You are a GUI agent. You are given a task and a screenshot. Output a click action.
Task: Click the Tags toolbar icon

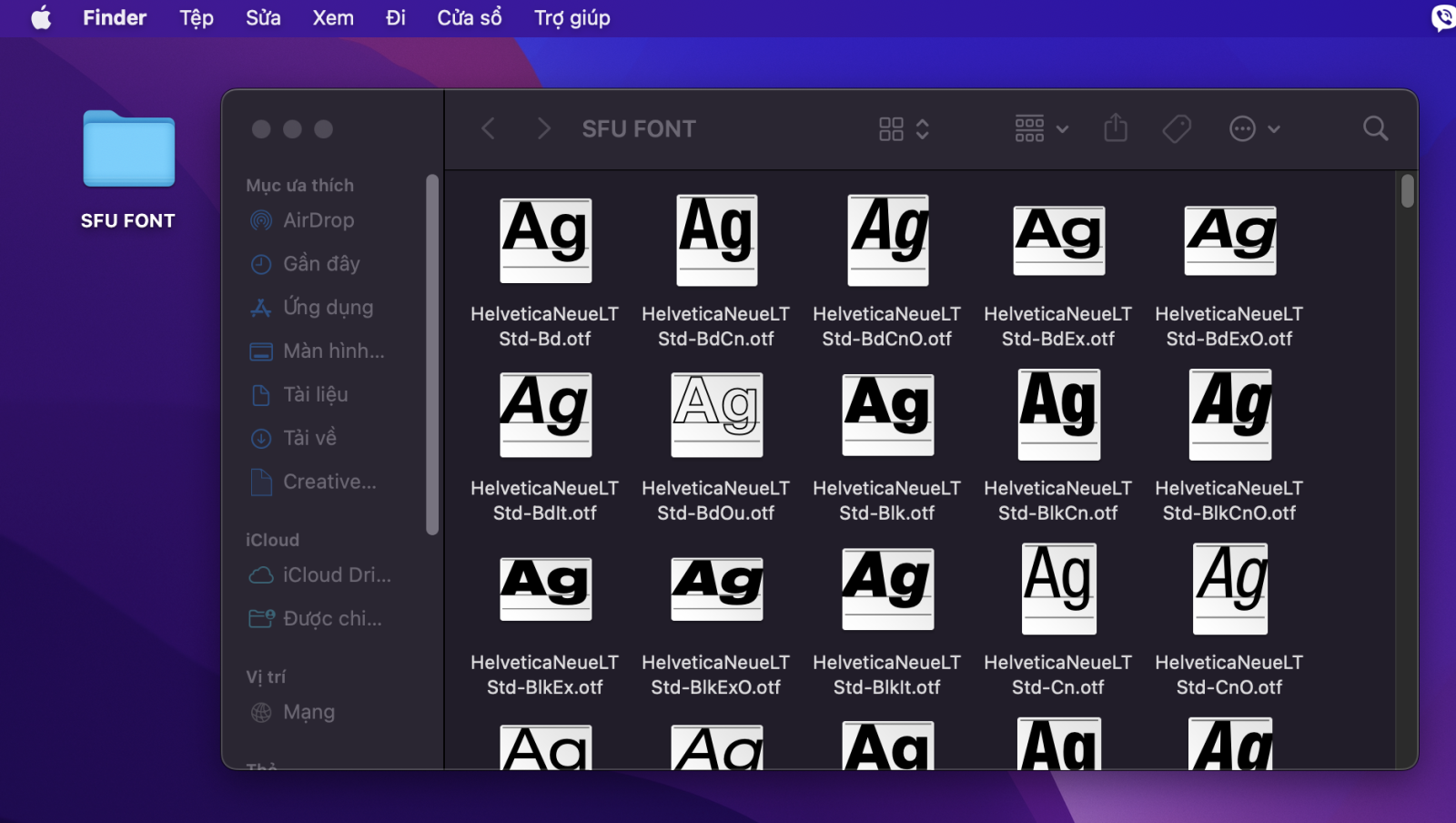[1177, 128]
